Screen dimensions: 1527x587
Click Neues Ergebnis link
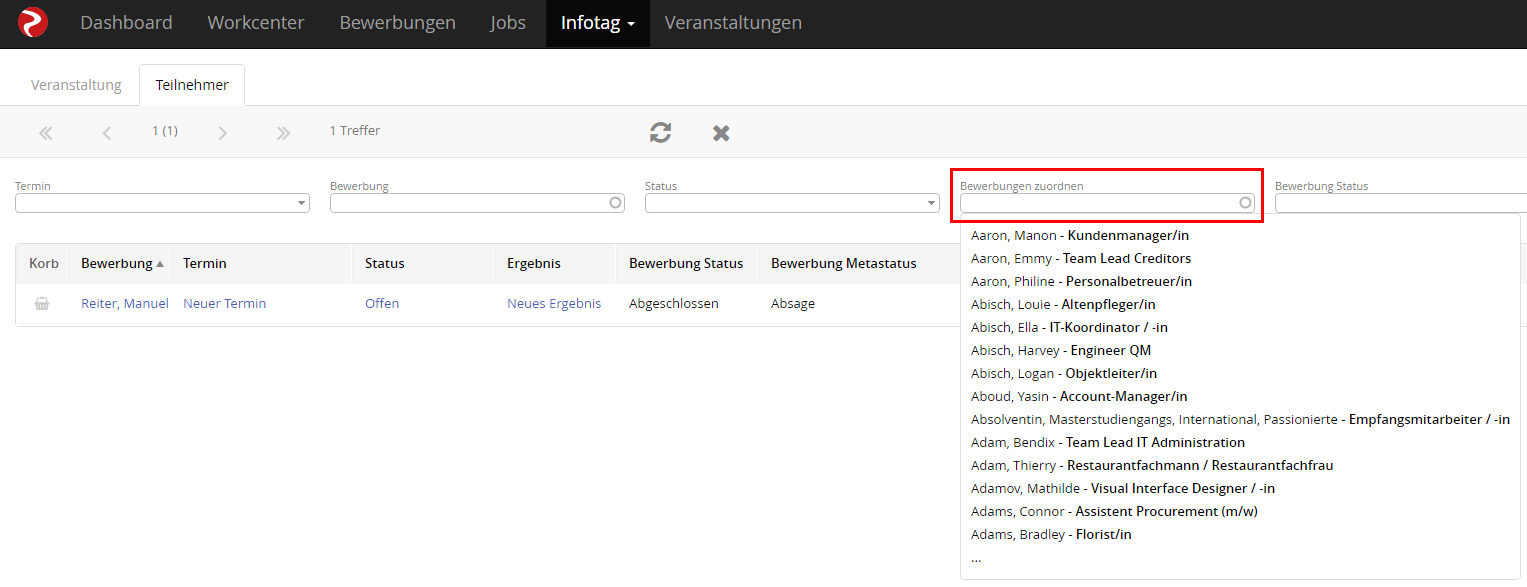point(554,304)
